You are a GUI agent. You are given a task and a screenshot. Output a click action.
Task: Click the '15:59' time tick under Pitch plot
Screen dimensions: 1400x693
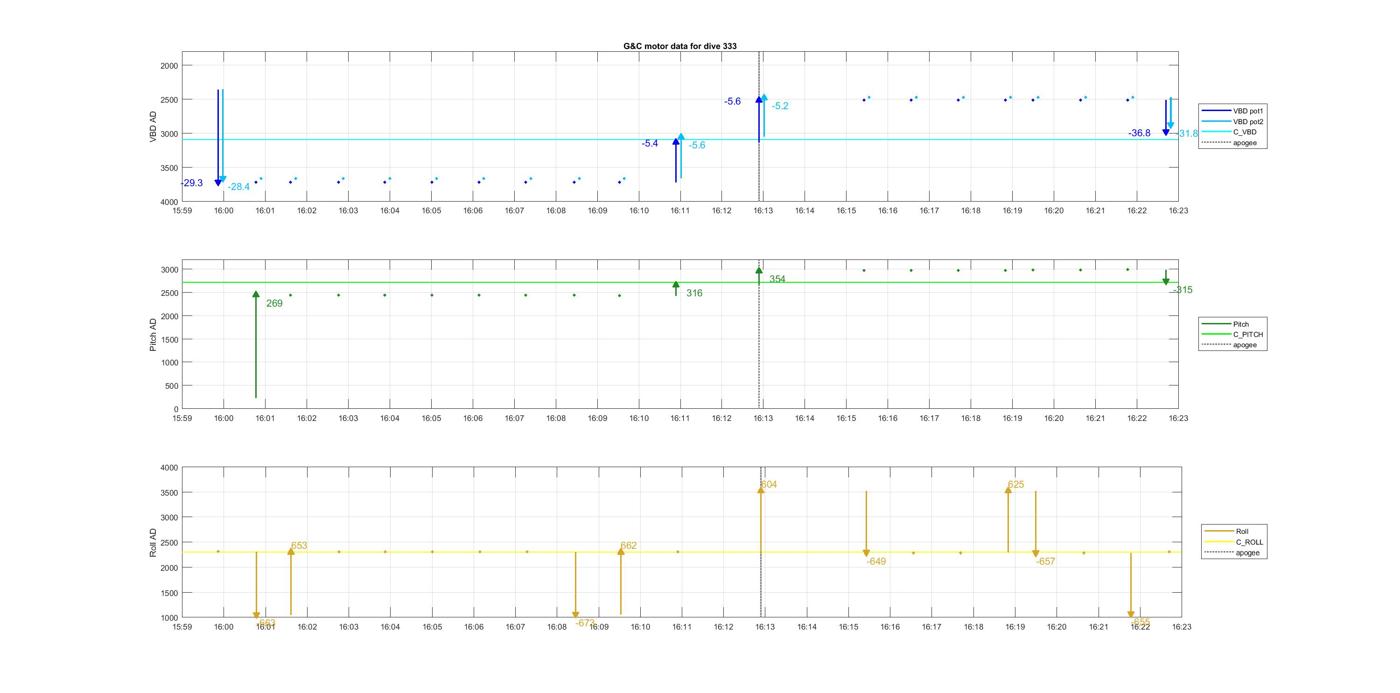click(x=182, y=418)
